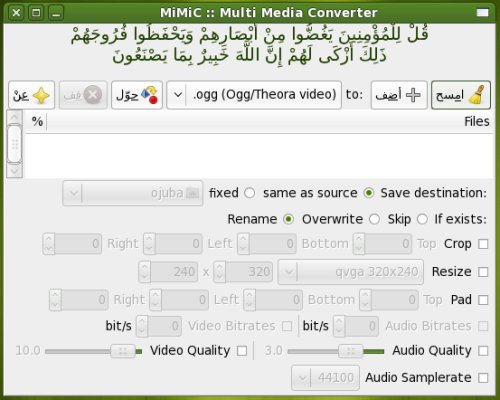Viewport: 500px width, 400px height.
Task: Click the file list scrollbar thumb
Action: [15, 144]
